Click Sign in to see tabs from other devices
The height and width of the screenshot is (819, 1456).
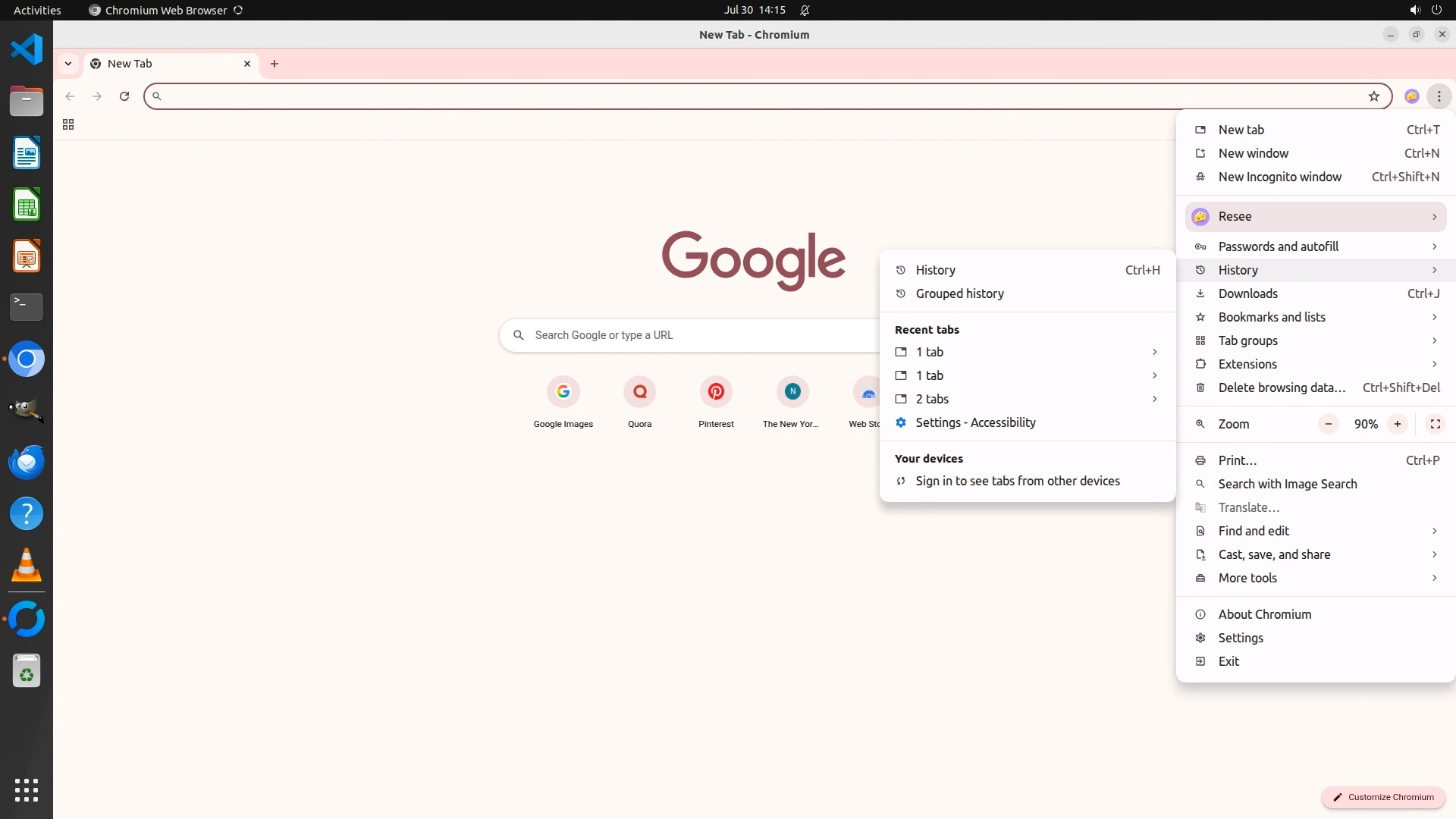click(x=1017, y=481)
